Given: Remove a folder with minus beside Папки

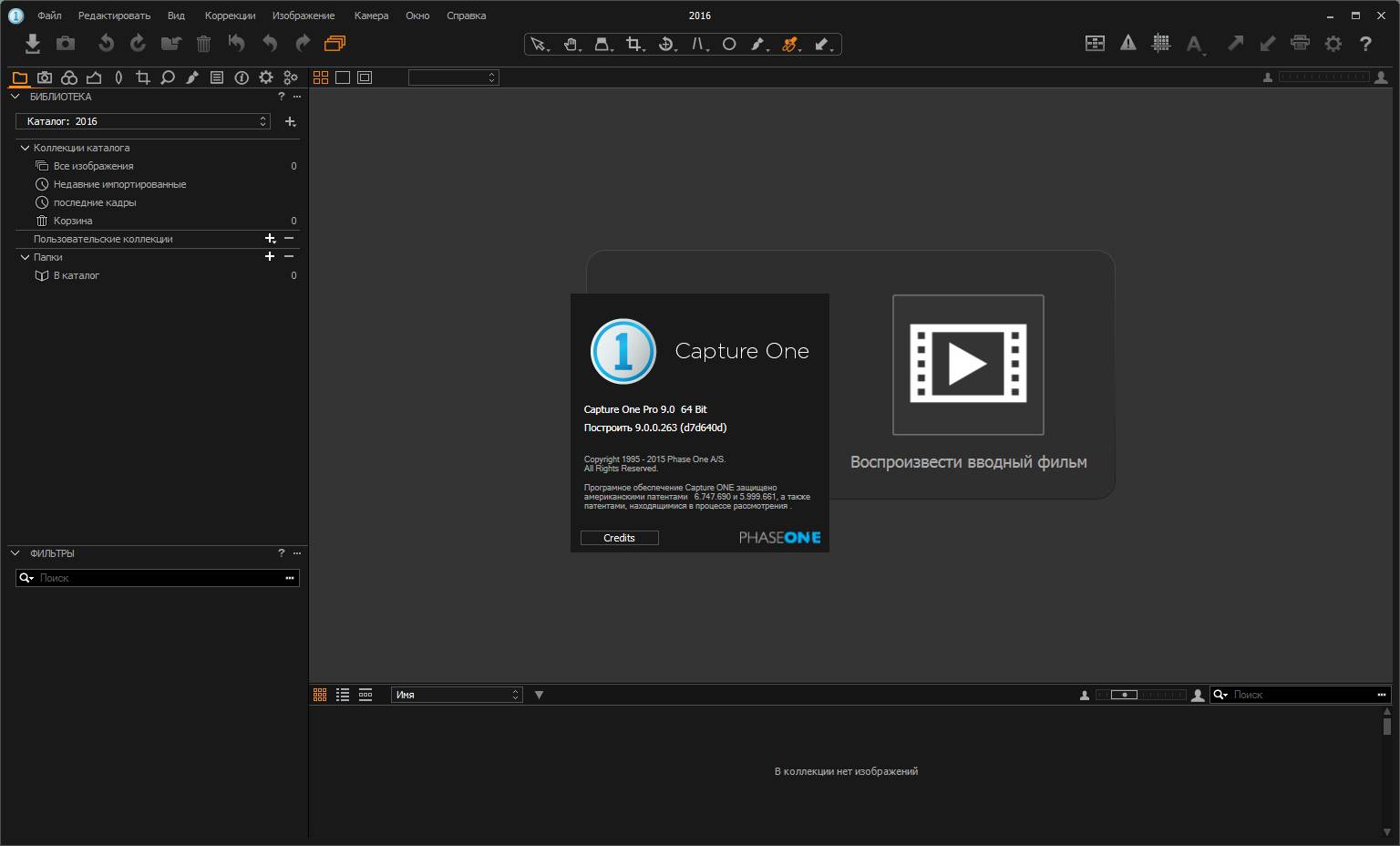Looking at the screenshot, I should click(x=289, y=257).
